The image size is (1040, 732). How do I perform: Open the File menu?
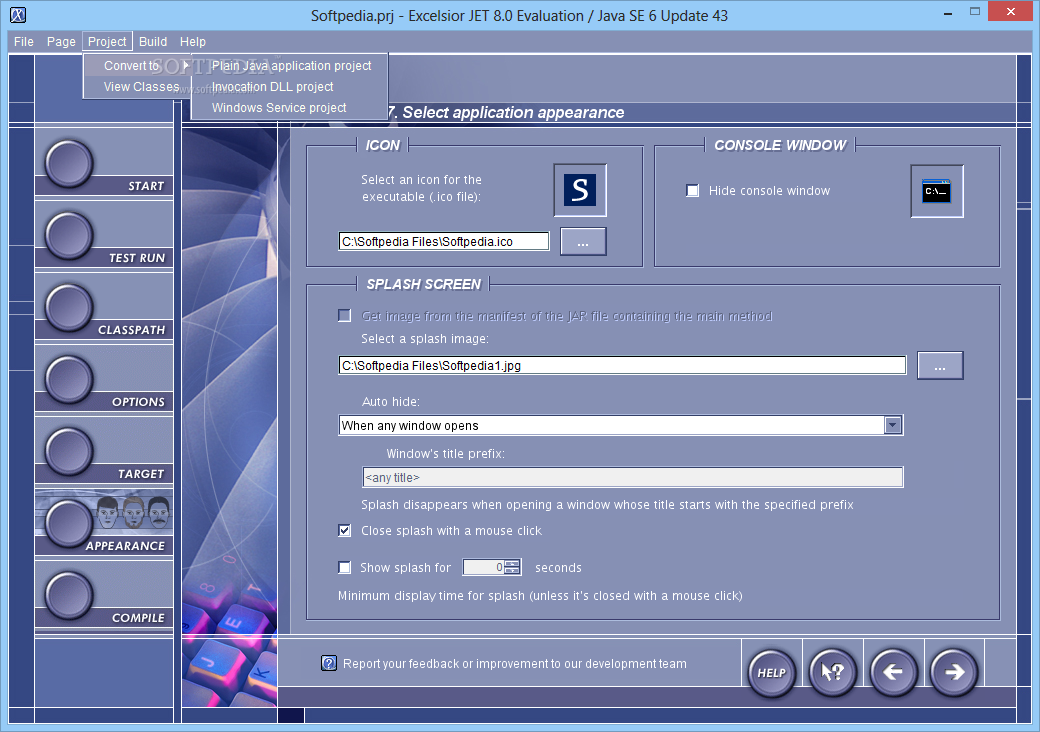pos(24,42)
